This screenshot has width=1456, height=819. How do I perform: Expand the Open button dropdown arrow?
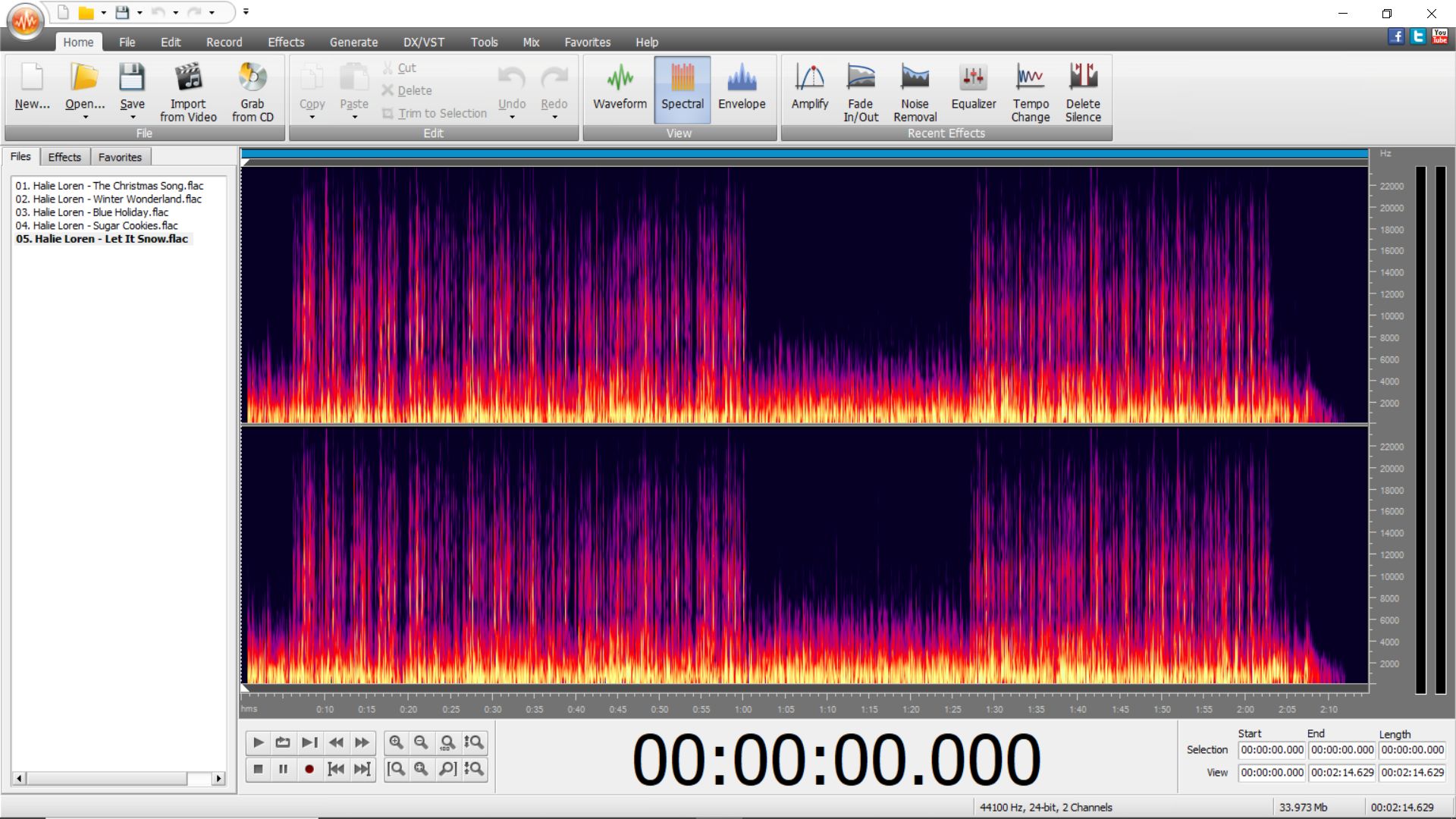pos(85,117)
